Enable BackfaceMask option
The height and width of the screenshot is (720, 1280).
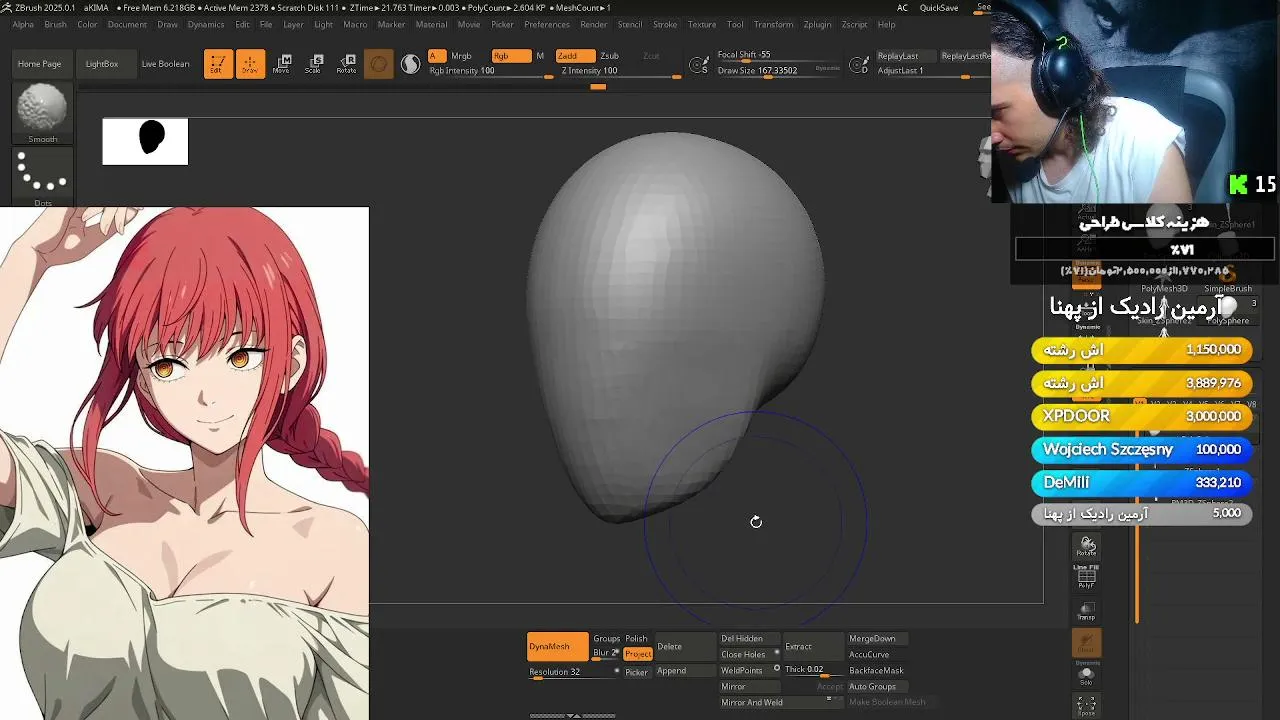[876, 670]
